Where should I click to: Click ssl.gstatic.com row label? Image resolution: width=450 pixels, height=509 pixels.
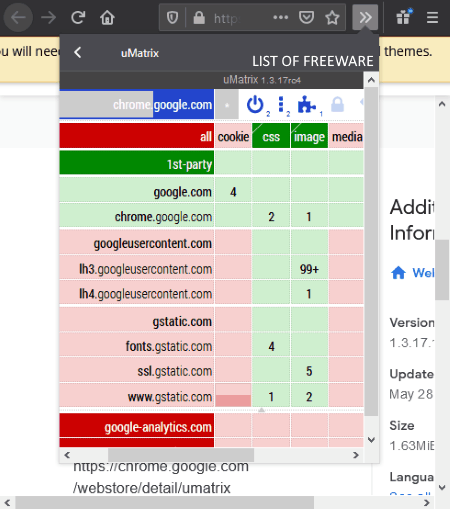point(137,370)
